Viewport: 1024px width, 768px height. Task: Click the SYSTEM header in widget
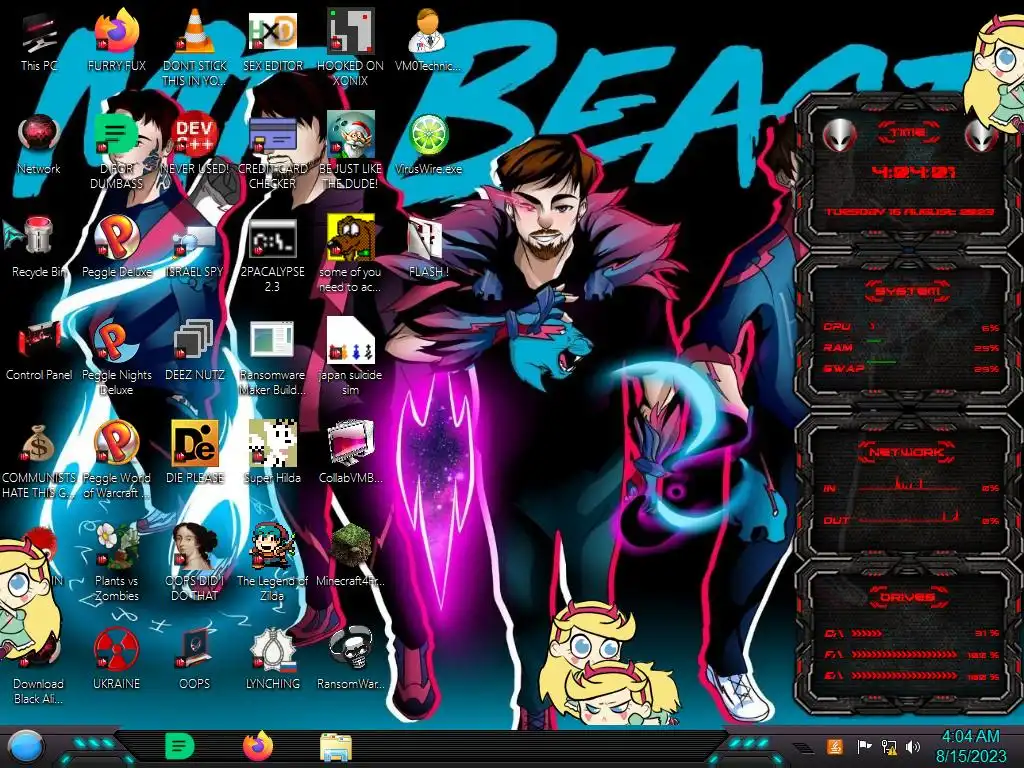click(907, 291)
